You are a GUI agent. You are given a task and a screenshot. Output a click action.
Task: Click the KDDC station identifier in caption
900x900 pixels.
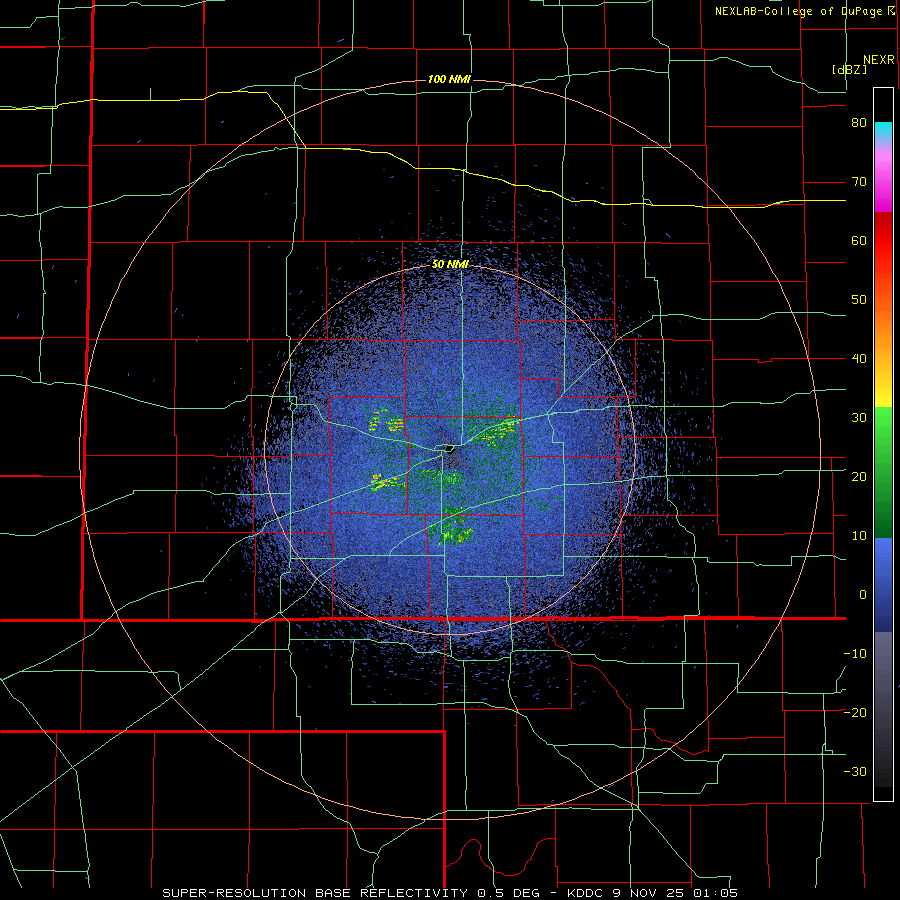585,893
